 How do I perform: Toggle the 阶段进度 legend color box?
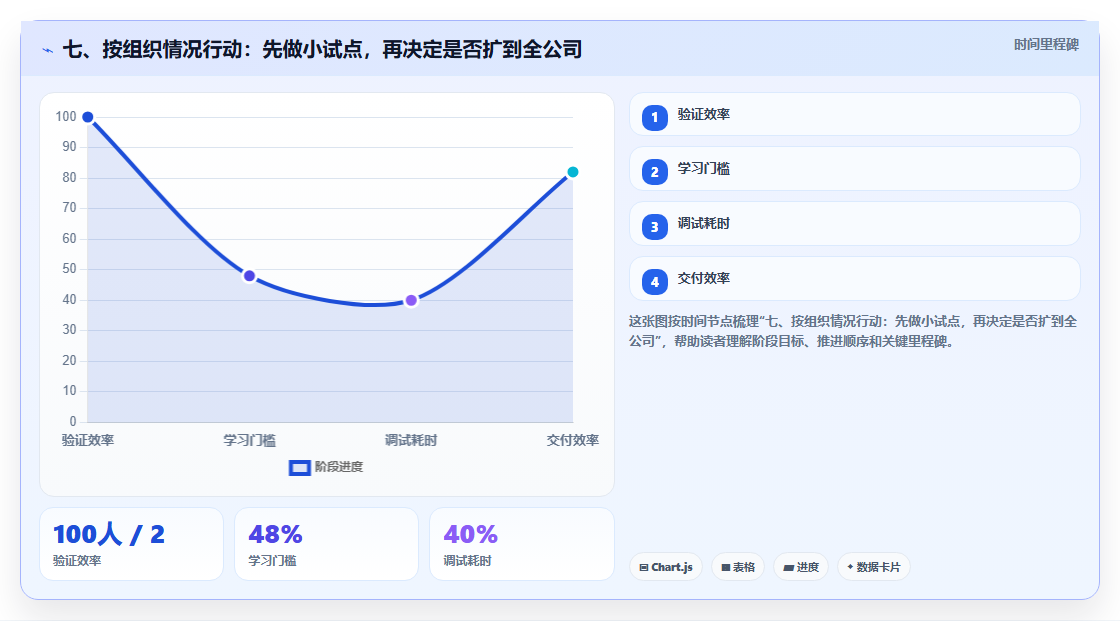[x=299, y=467]
